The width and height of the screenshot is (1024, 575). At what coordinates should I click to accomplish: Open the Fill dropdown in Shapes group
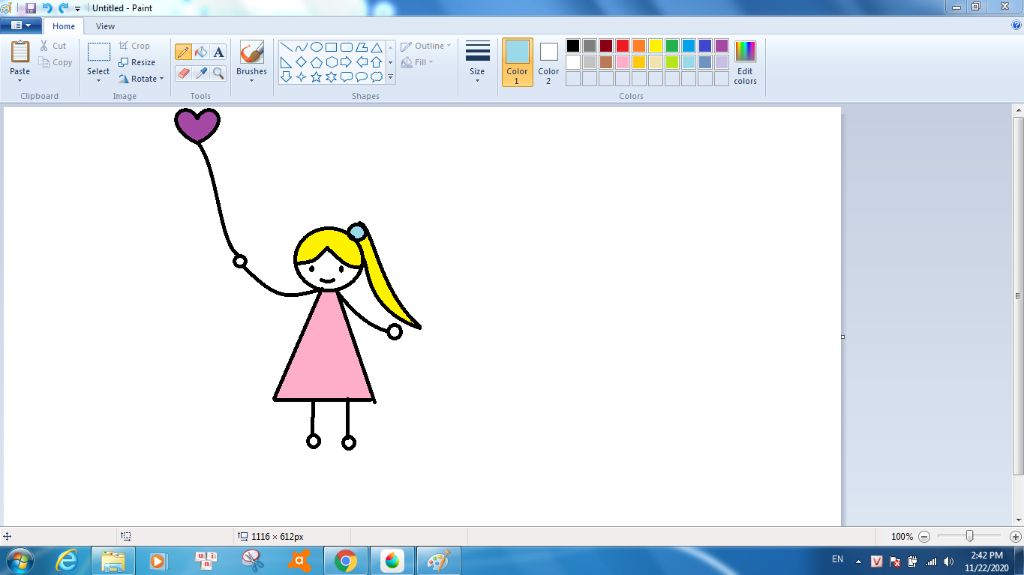pos(417,62)
